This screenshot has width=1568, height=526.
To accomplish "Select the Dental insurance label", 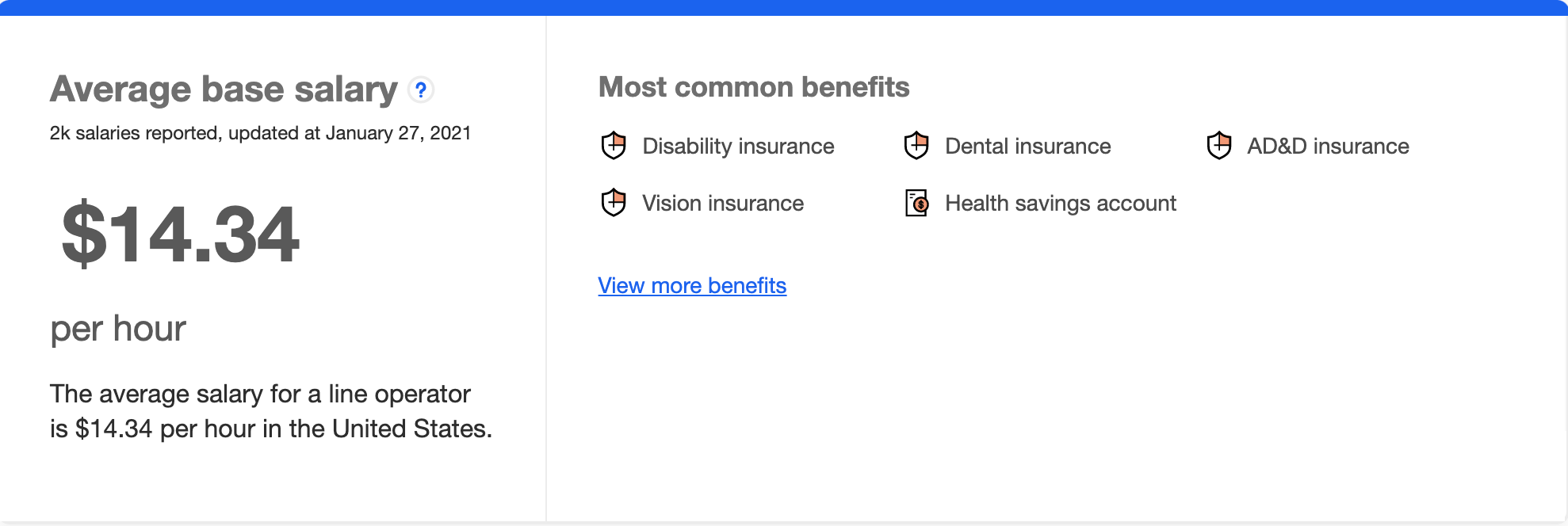I will 1027,147.
